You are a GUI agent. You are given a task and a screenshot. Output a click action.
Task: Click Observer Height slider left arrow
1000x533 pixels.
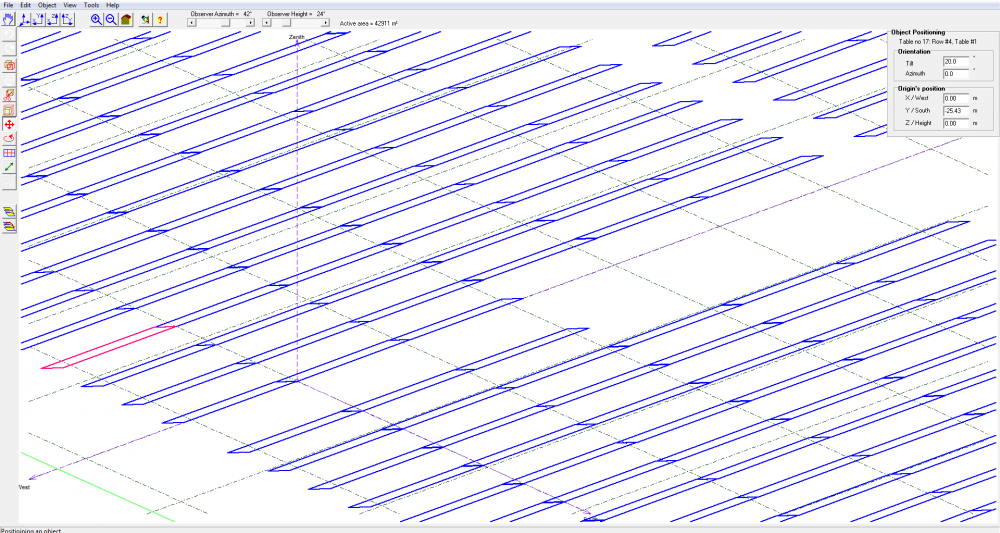(268, 23)
